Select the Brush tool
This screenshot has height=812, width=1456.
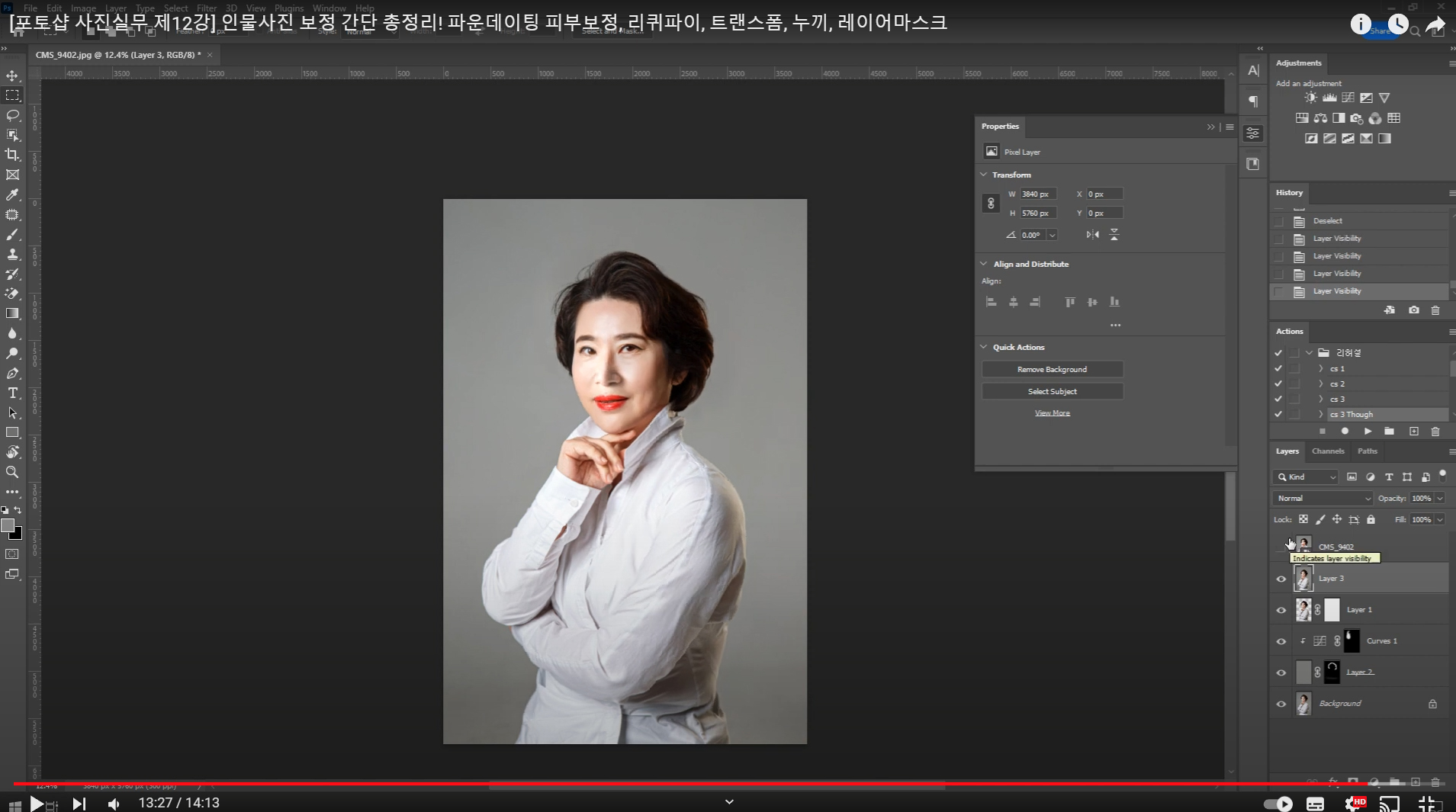click(x=12, y=235)
